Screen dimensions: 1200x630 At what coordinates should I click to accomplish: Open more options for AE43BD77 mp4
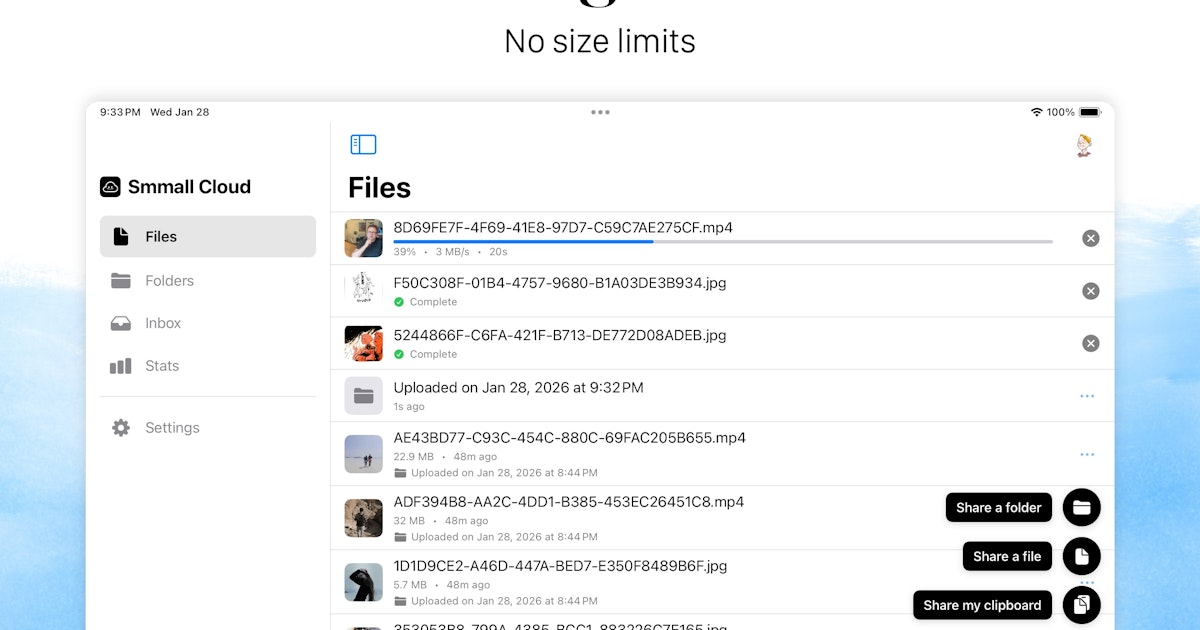click(x=1087, y=455)
